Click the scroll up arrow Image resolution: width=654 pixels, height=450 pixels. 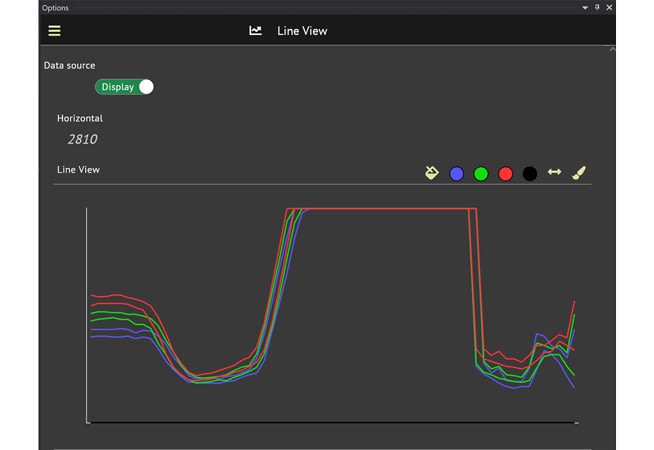point(612,49)
